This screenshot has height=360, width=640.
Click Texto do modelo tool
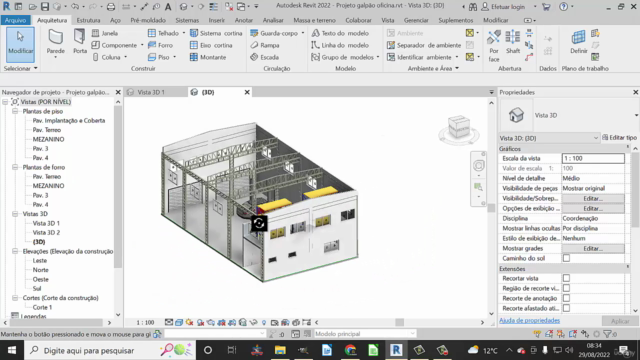click(340, 33)
